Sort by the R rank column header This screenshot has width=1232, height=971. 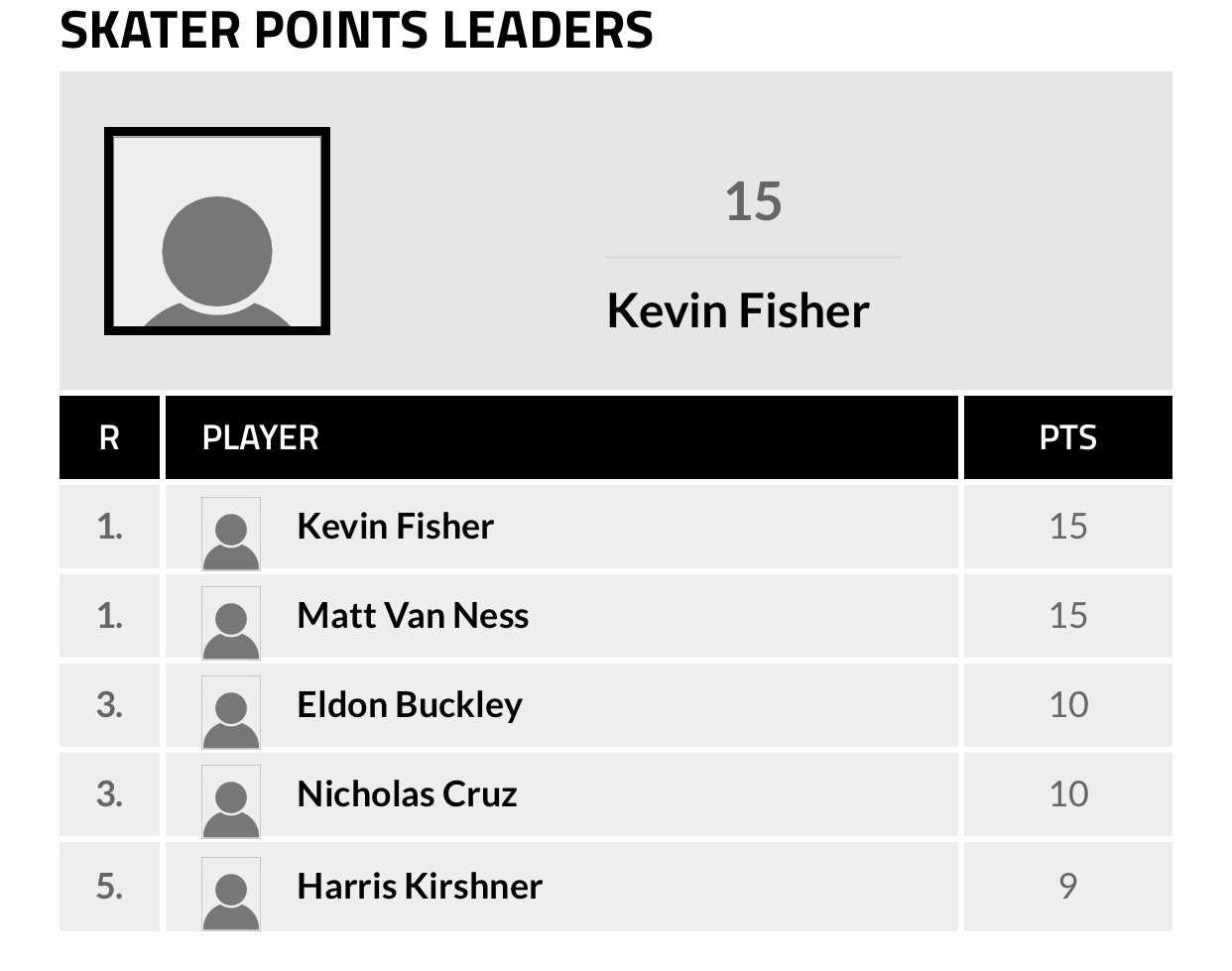tap(109, 437)
